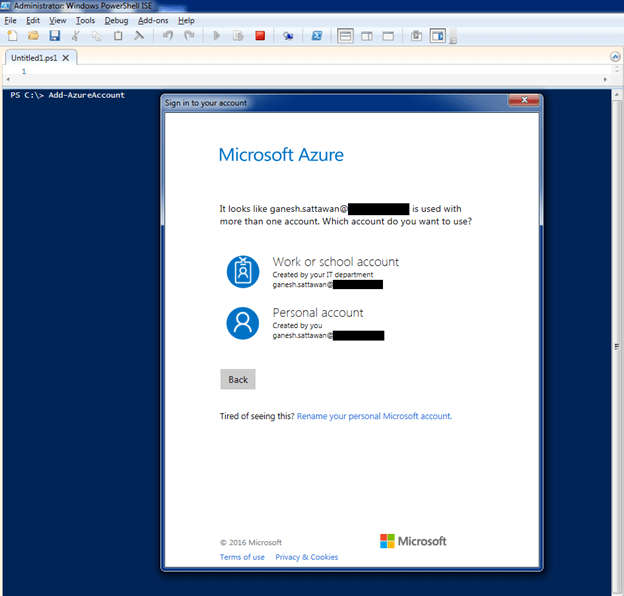
Task: Show script pane maximized icon
Action: tap(388, 36)
